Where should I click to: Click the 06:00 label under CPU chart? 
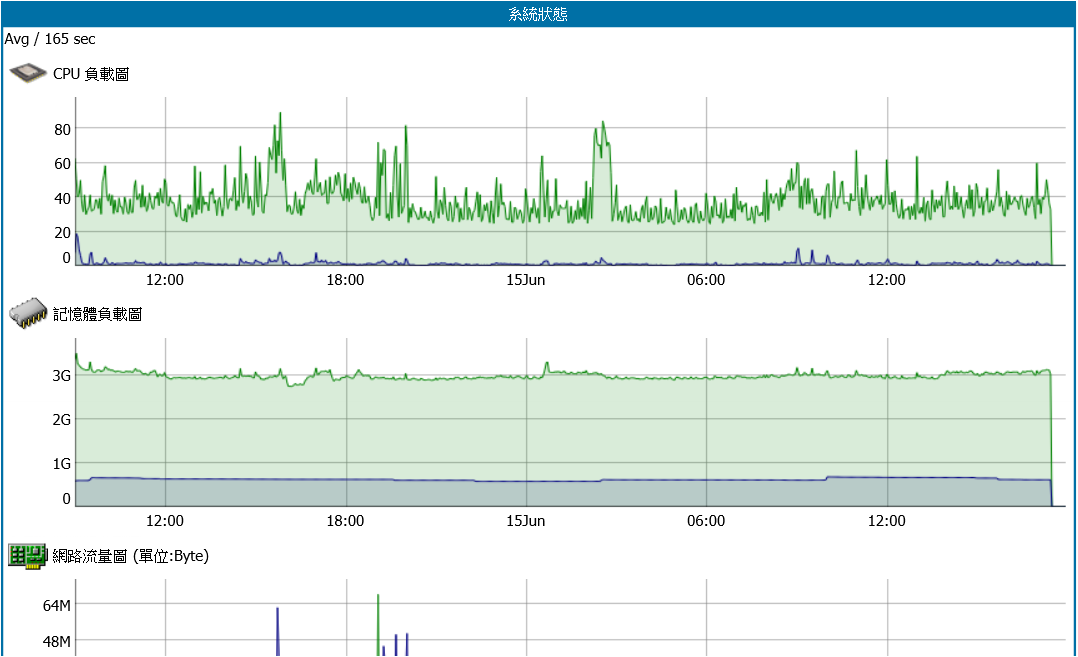click(x=706, y=280)
